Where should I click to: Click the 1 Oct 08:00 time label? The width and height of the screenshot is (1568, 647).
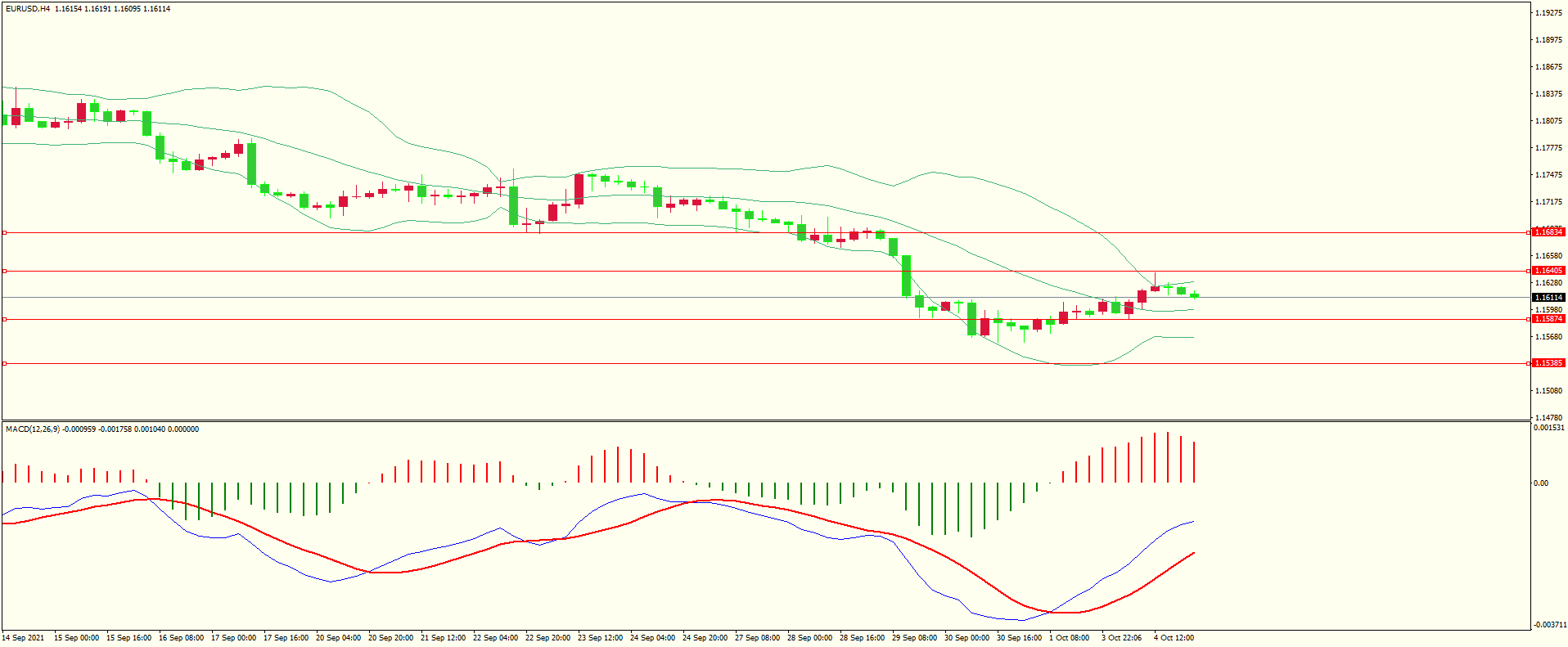[1069, 638]
